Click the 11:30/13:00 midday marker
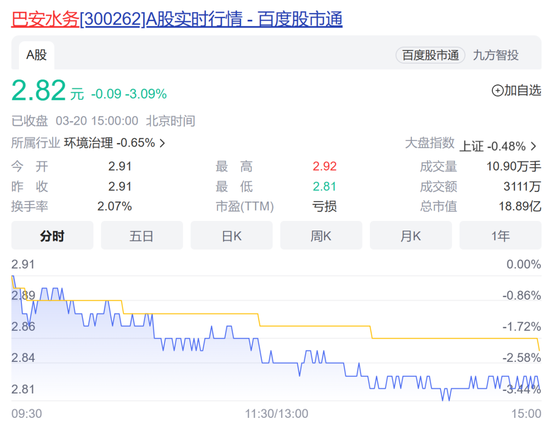The height and width of the screenshot is (425, 550). click(276, 414)
